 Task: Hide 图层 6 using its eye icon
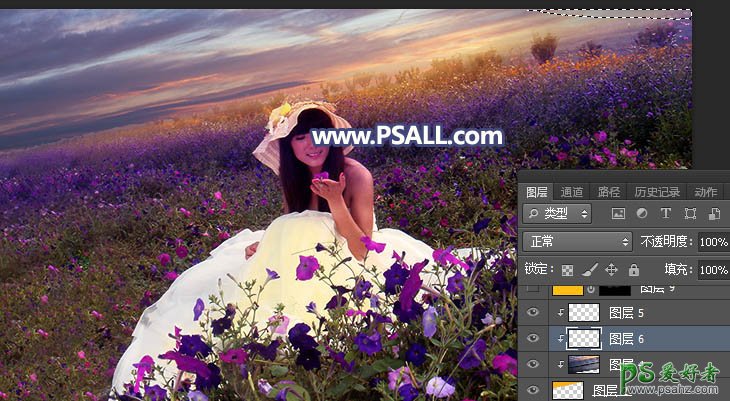532,338
